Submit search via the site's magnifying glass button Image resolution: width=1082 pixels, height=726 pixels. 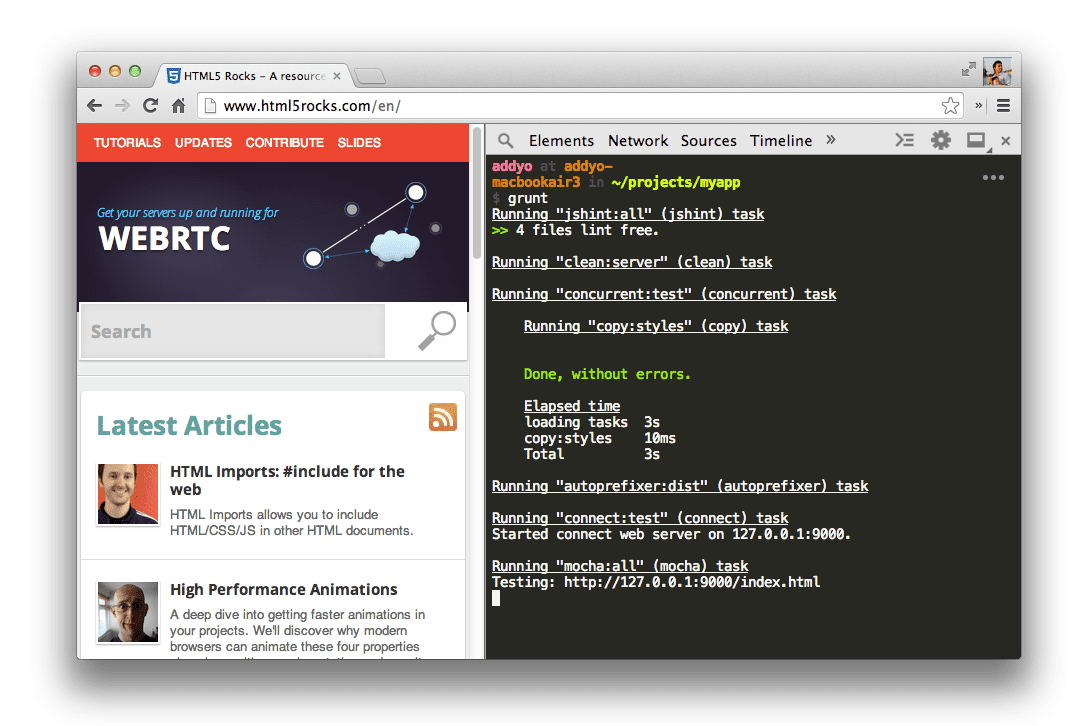437,331
